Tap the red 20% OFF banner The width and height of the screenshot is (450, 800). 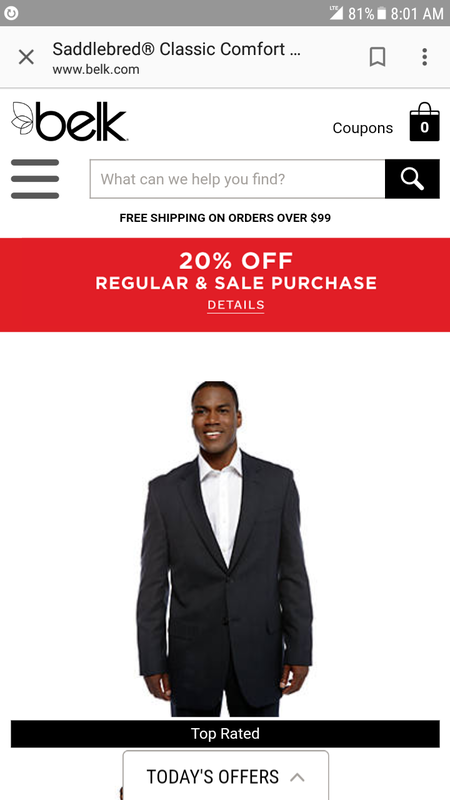(225, 285)
